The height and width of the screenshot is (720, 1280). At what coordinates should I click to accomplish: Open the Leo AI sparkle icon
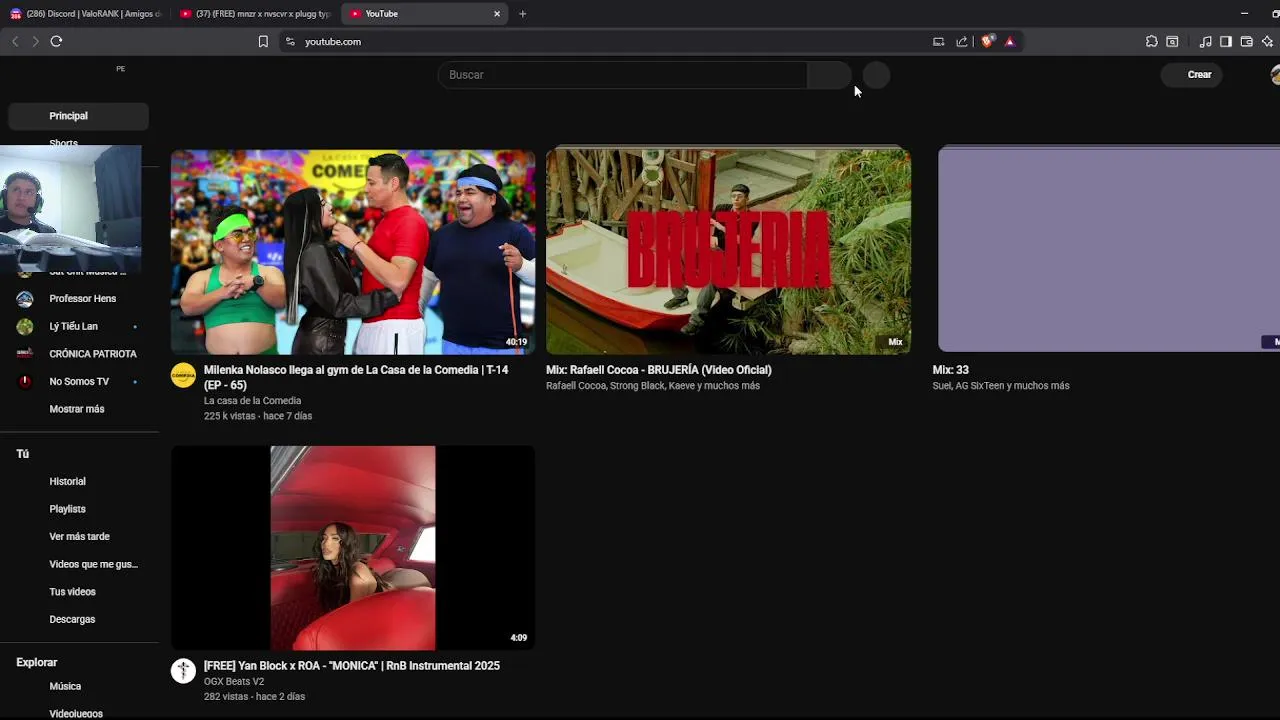1268,41
